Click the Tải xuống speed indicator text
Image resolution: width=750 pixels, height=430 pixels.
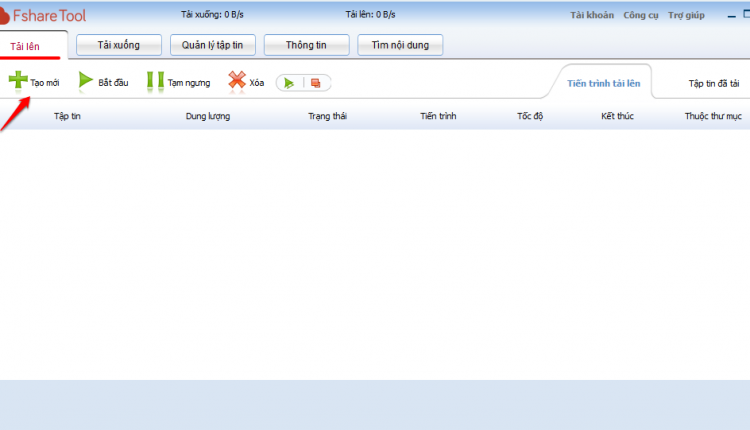click(x=212, y=14)
